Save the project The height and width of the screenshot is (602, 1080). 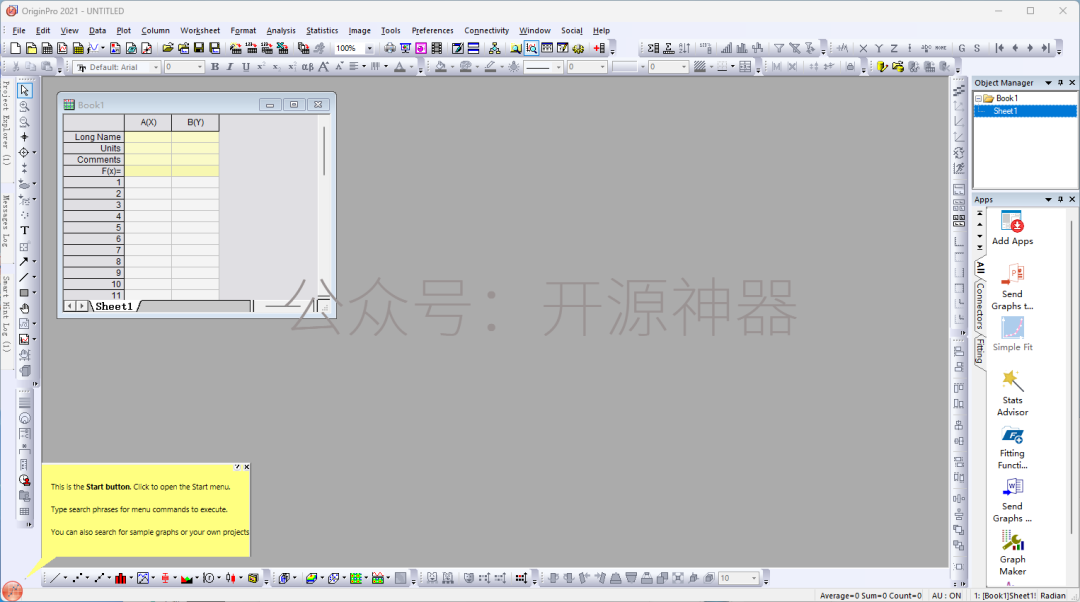[199, 48]
